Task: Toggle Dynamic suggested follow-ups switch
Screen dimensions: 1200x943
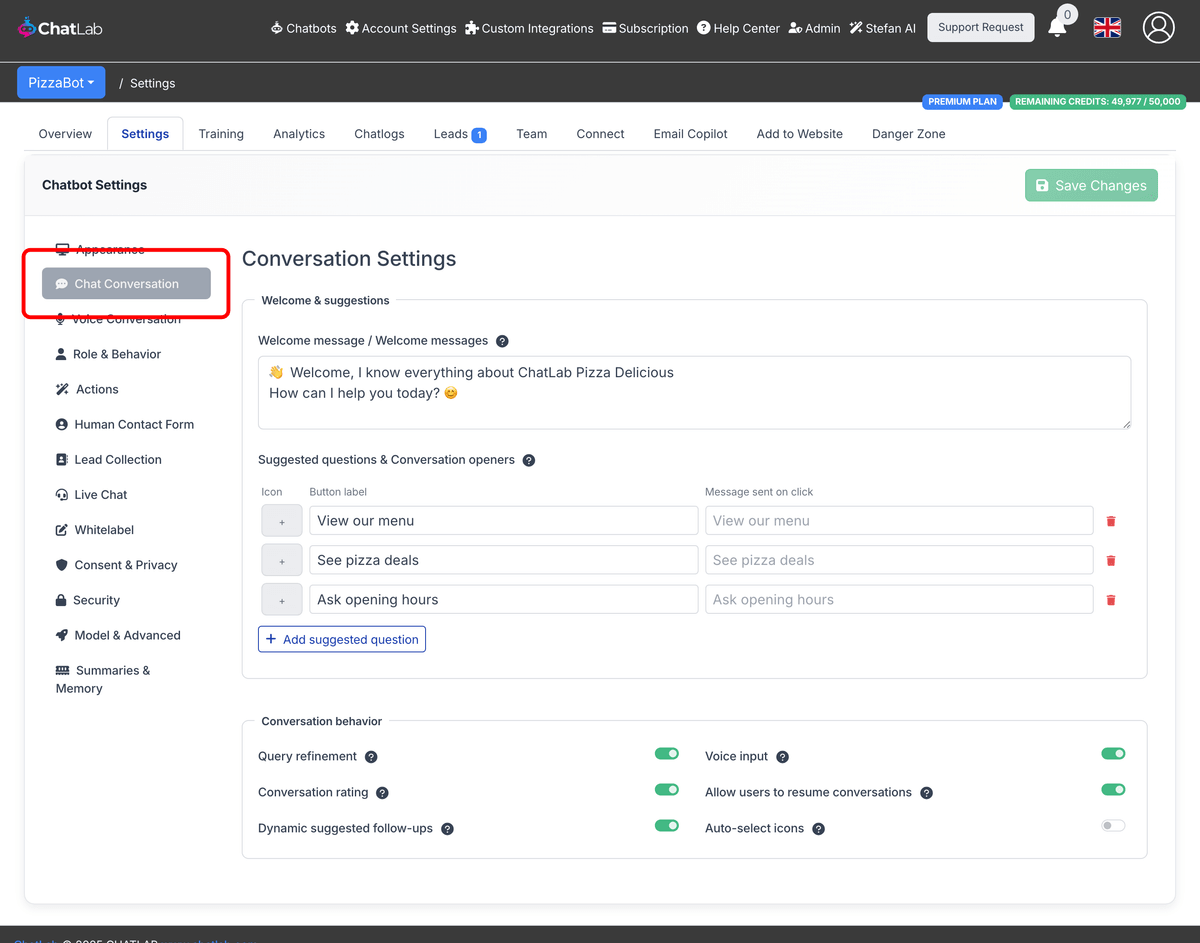Action: click(x=667, y=826)
